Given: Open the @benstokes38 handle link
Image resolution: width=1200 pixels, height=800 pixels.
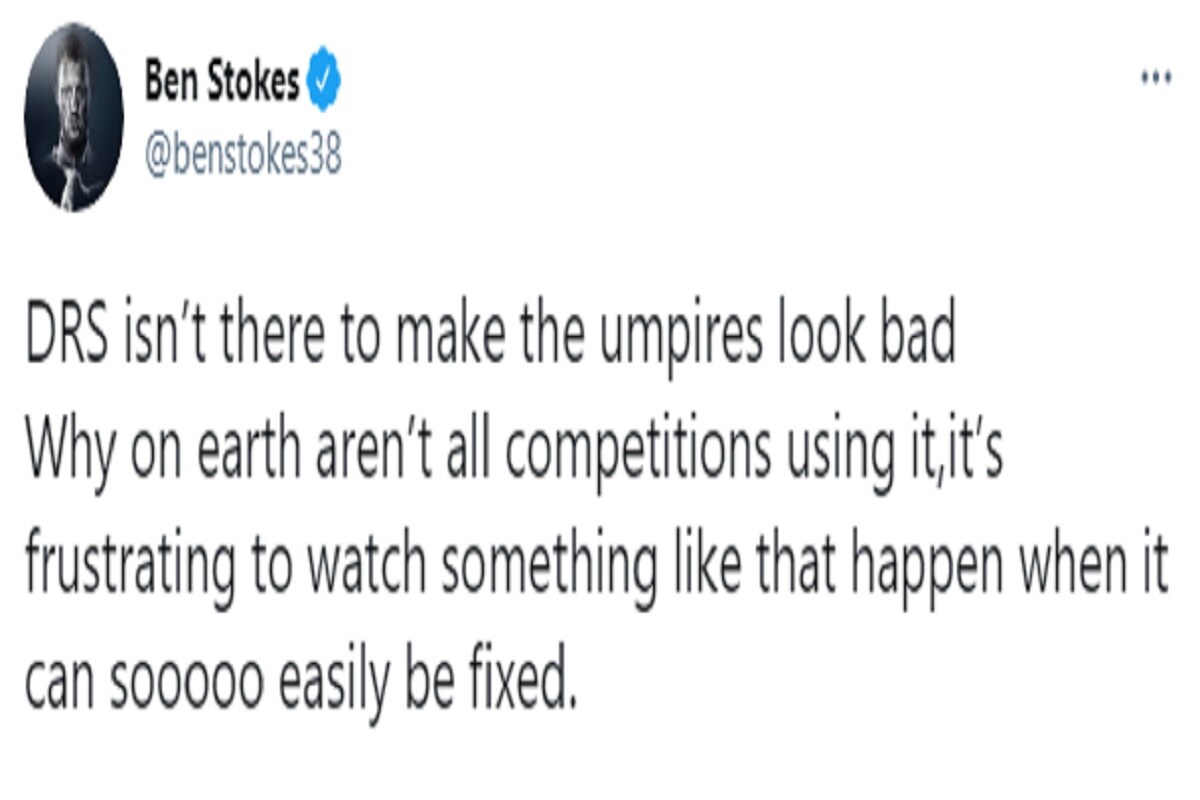Looking at the screenshot, I should [x=243, y=156].
